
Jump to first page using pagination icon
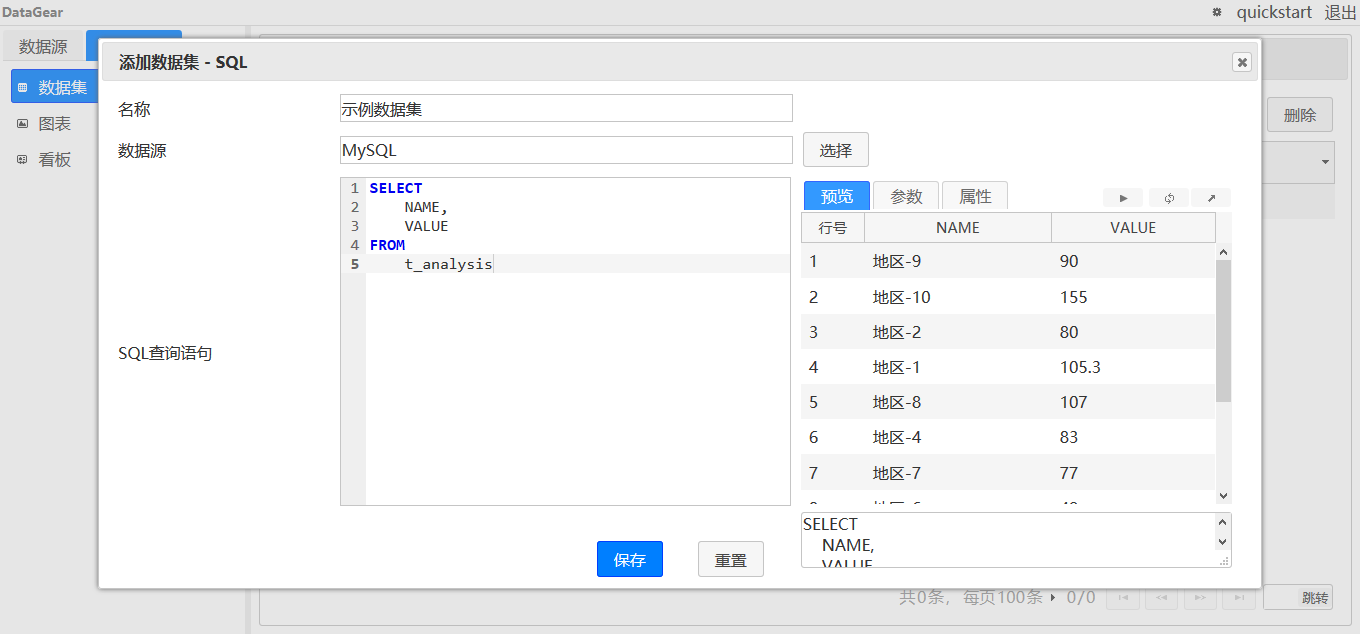(x=1123, y=597)
